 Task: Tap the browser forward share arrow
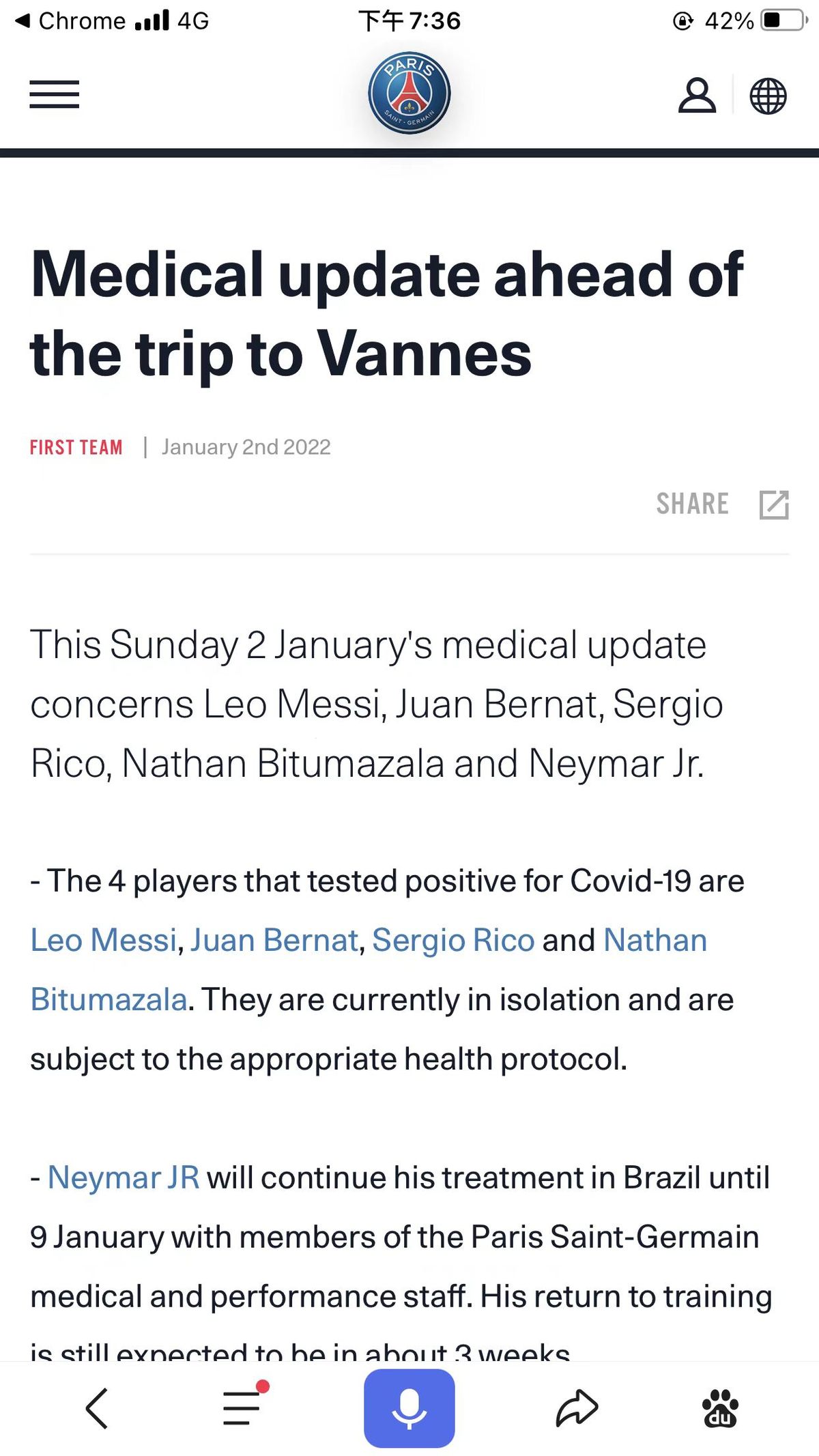point(577,1408)
